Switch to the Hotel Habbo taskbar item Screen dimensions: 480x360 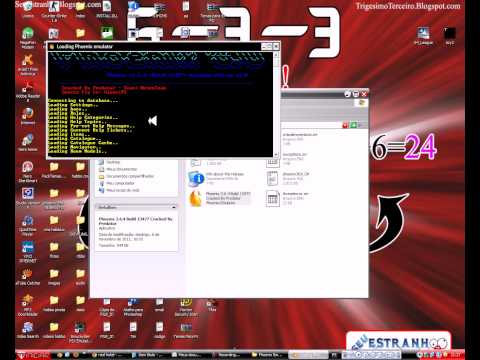(x=107, y=355)
